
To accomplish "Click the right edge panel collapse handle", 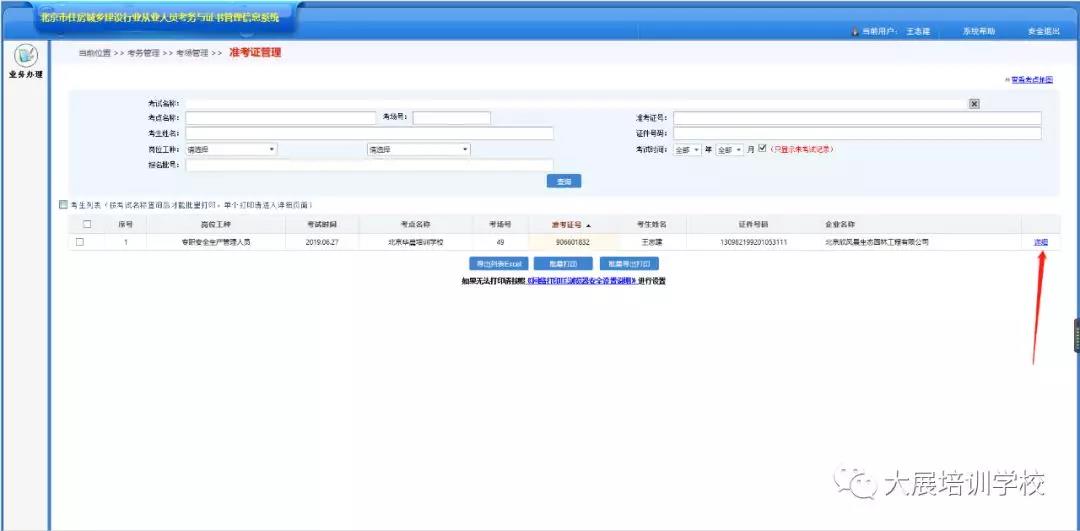I will (1076, 336).
